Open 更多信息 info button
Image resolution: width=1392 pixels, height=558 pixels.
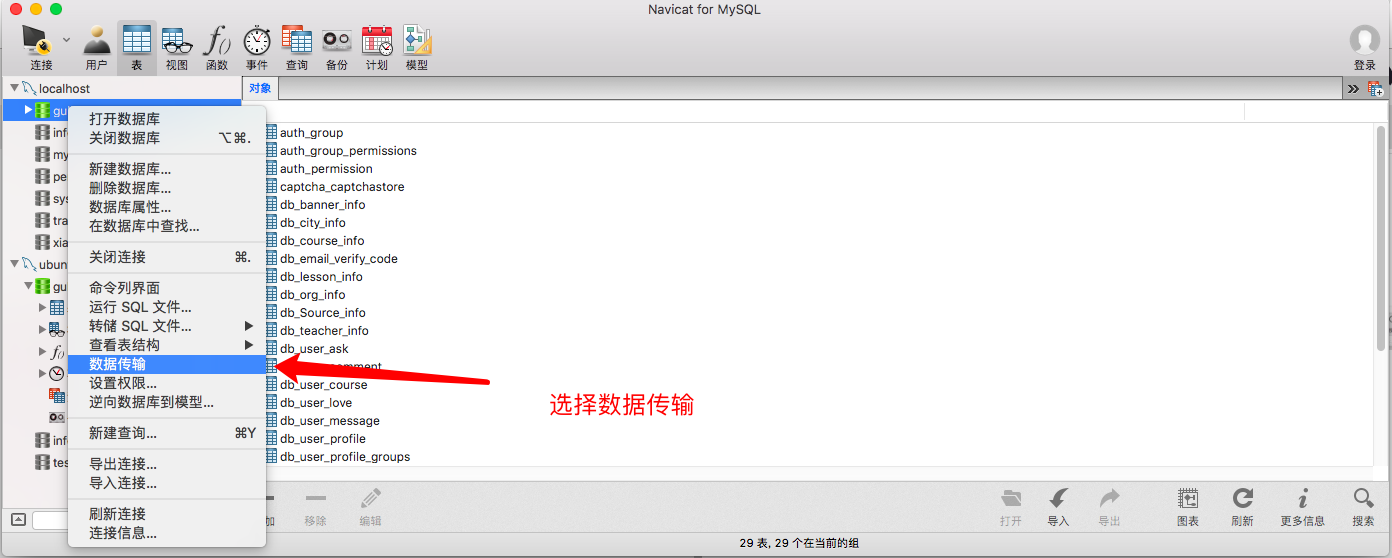coord(1302,507)
